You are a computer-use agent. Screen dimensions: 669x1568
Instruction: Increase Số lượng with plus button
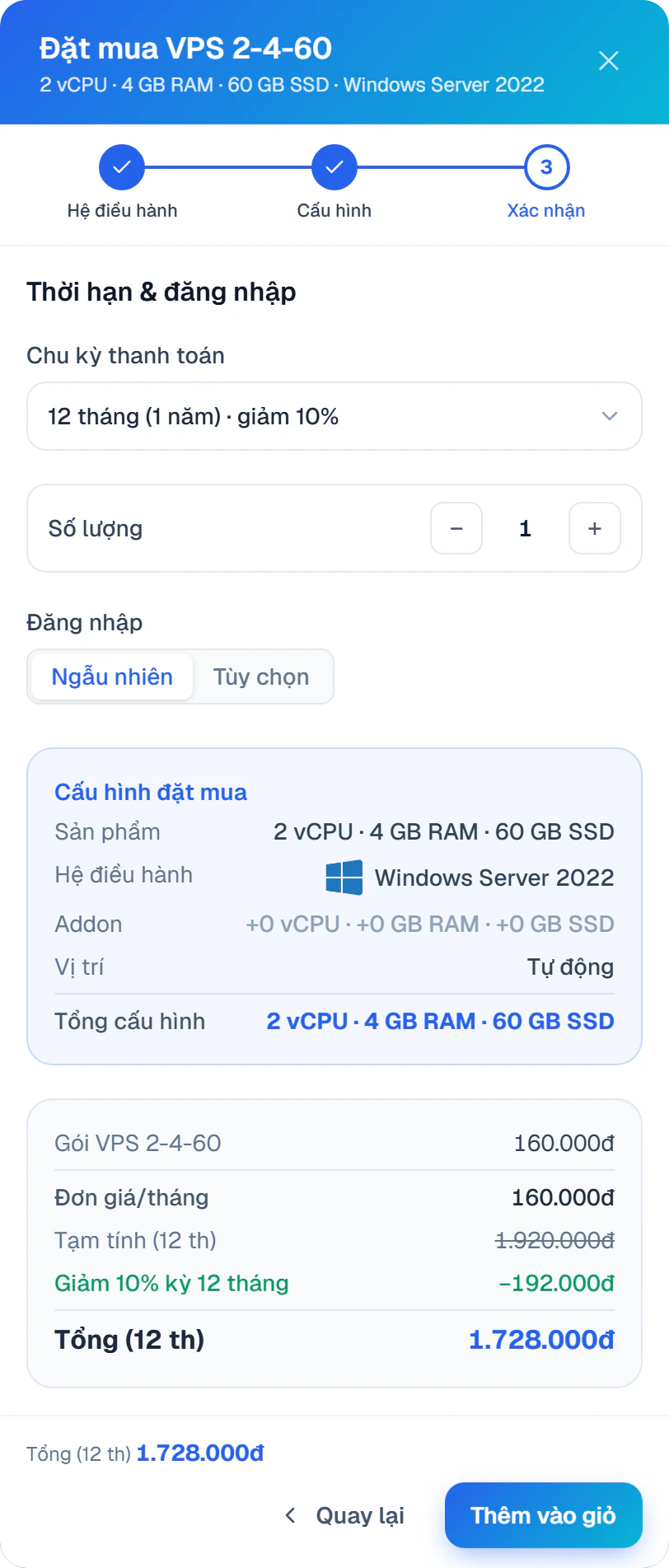pos(595,528)
